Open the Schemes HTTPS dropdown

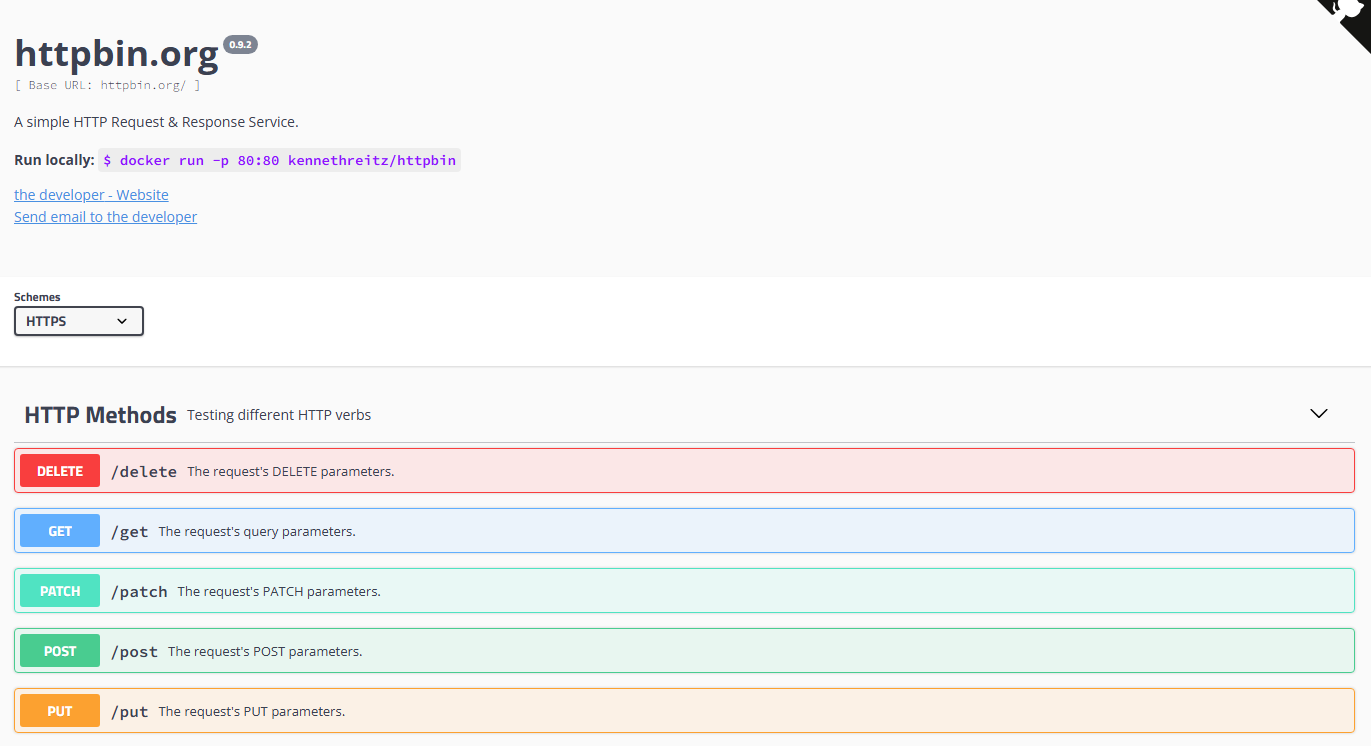click(79, 321)
